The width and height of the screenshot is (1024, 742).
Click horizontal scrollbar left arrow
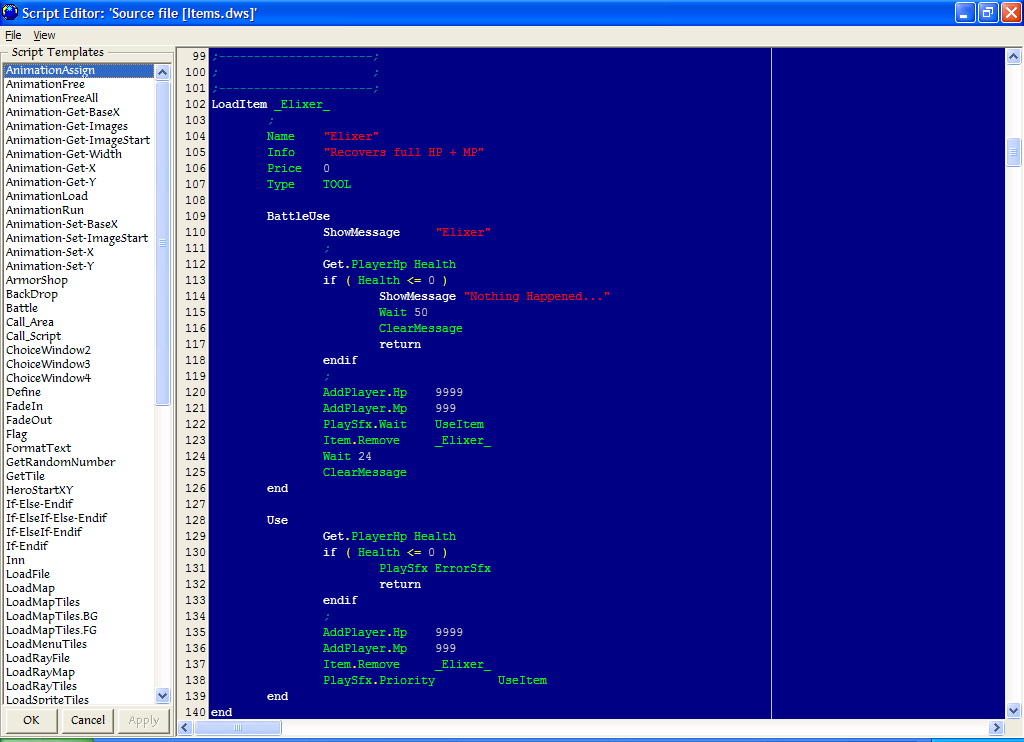(186, 728)
